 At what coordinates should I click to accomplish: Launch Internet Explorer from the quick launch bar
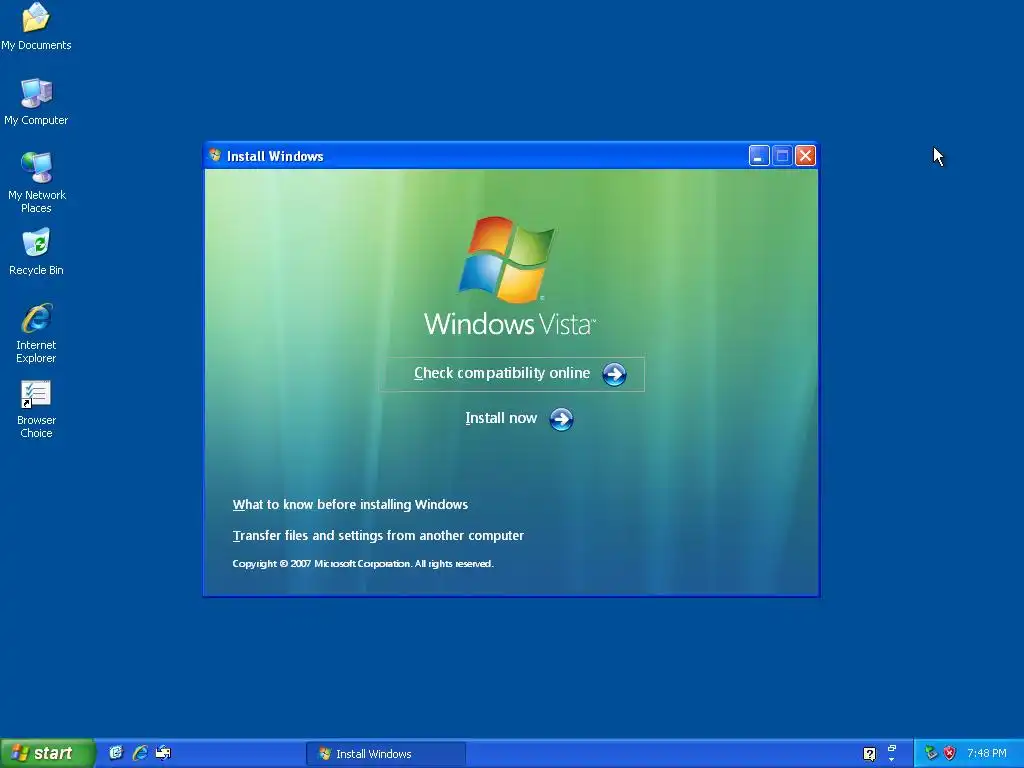140,753
